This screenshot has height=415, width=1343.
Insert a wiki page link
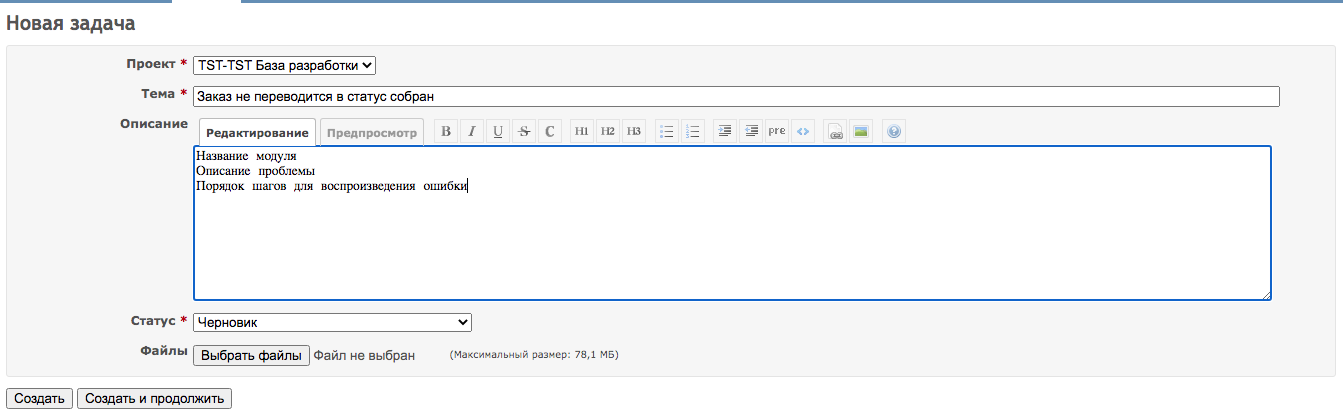[x=835, y=131]
